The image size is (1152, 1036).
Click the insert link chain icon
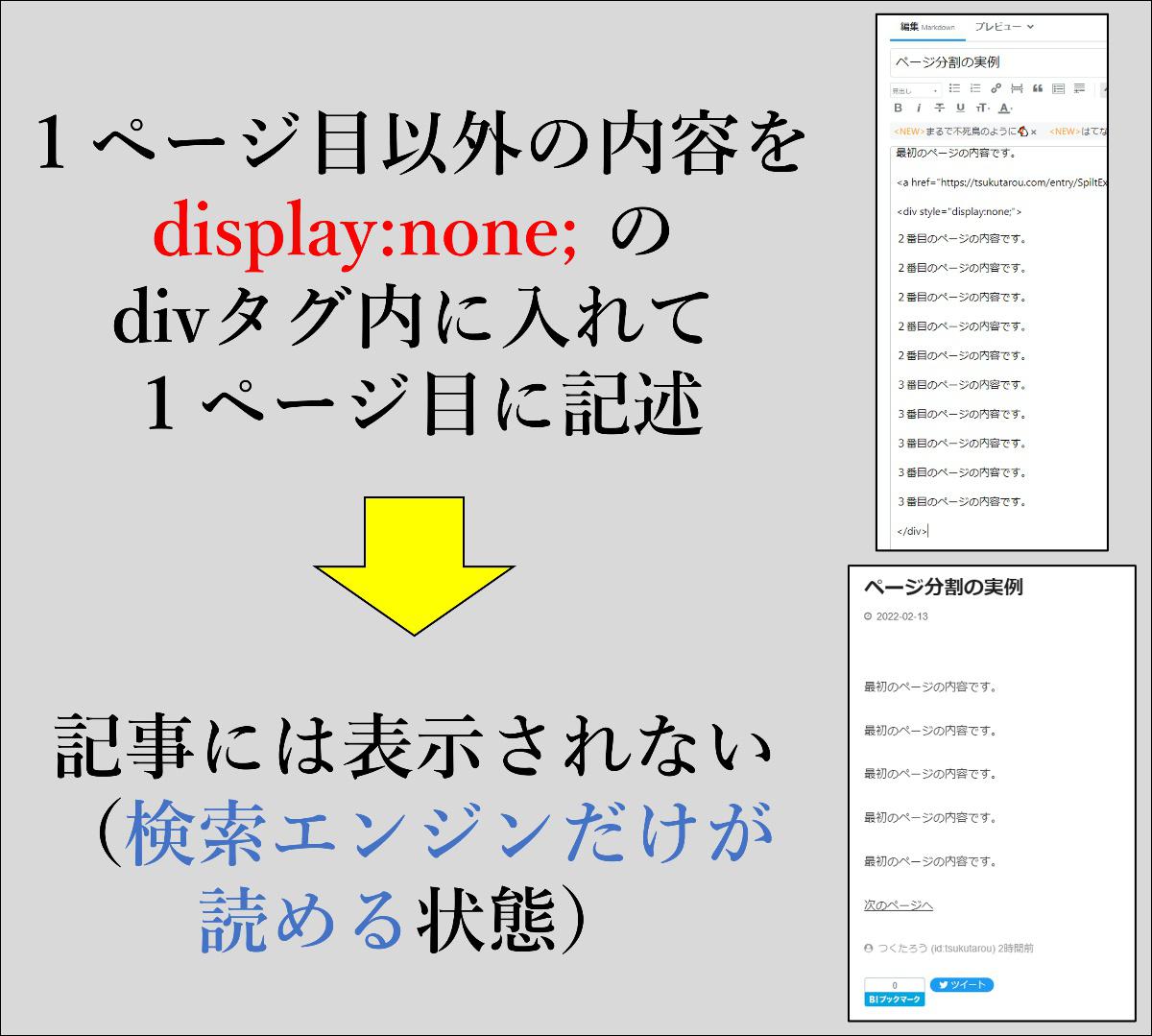(x=996, y=88)
